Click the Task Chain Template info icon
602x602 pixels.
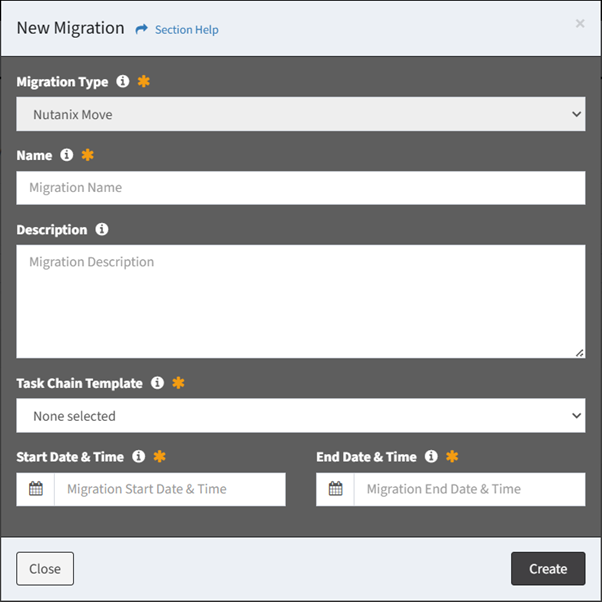tap(157, 383)
